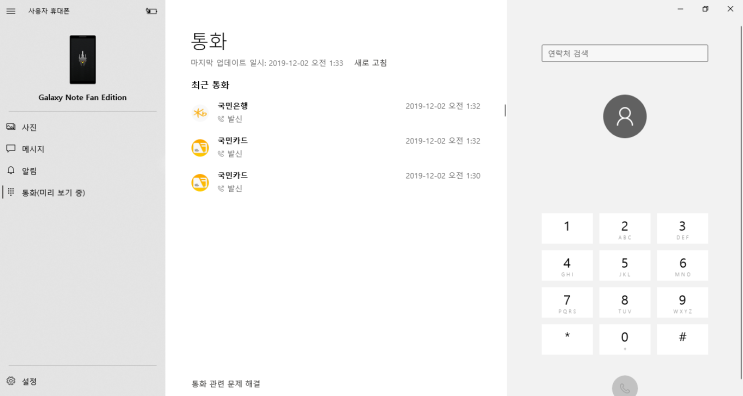Select 통화(미리 보기 중) calls section
The width and height of the screenshot is (743, 396).
[x=82, y=192]
